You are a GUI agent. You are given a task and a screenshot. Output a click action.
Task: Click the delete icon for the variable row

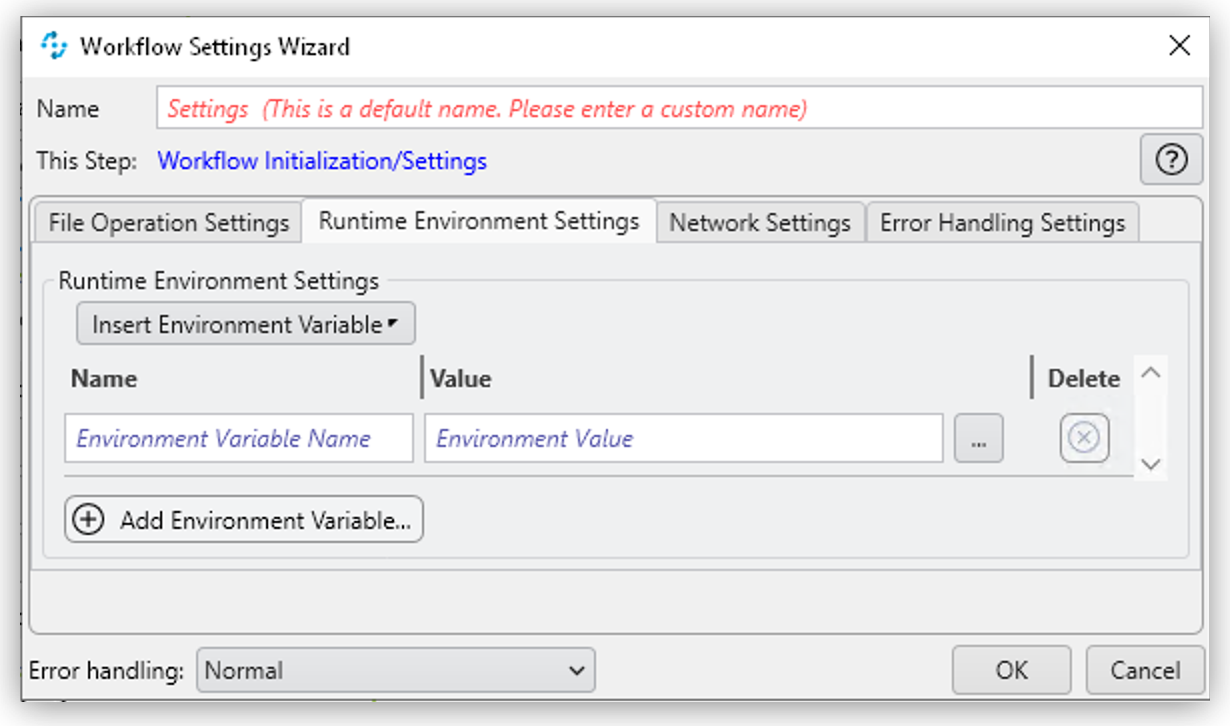pyautogui.click(x=1084, y=438)
